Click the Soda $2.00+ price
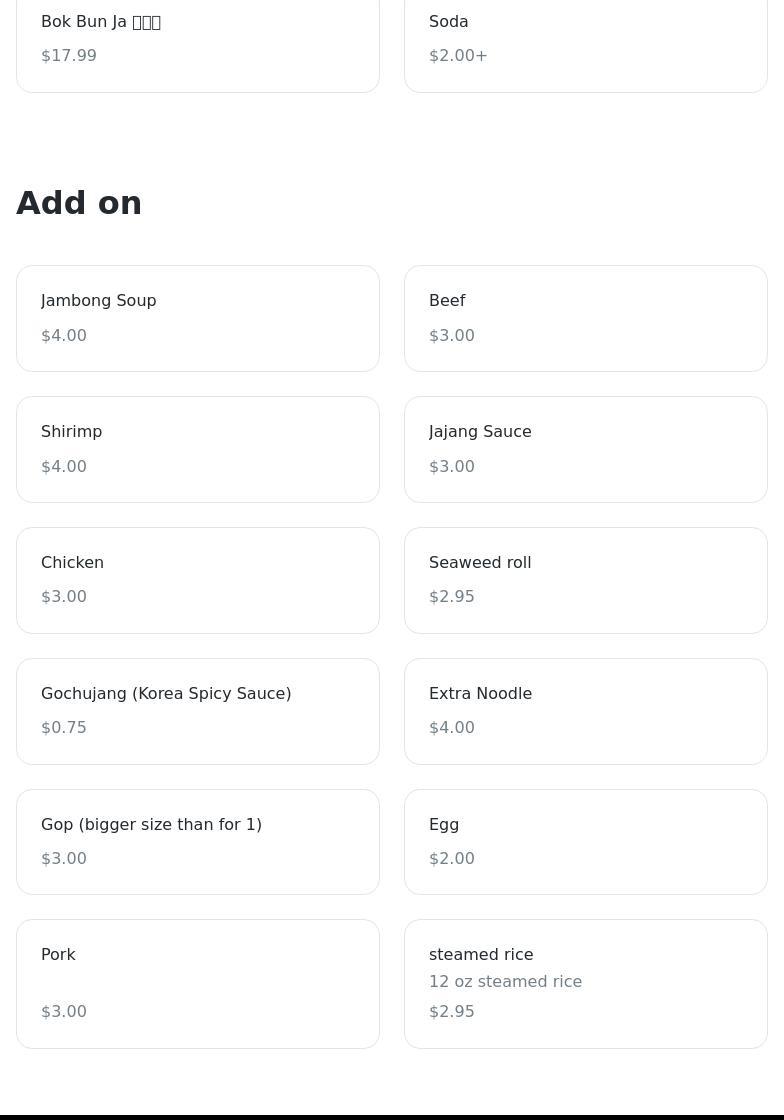The width and height of the screenshot is (784, 1120). [458, 56]
